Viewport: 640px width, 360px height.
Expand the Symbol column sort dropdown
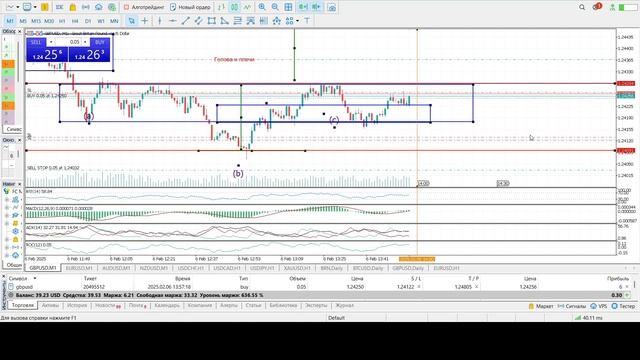[x=35, y=278]
